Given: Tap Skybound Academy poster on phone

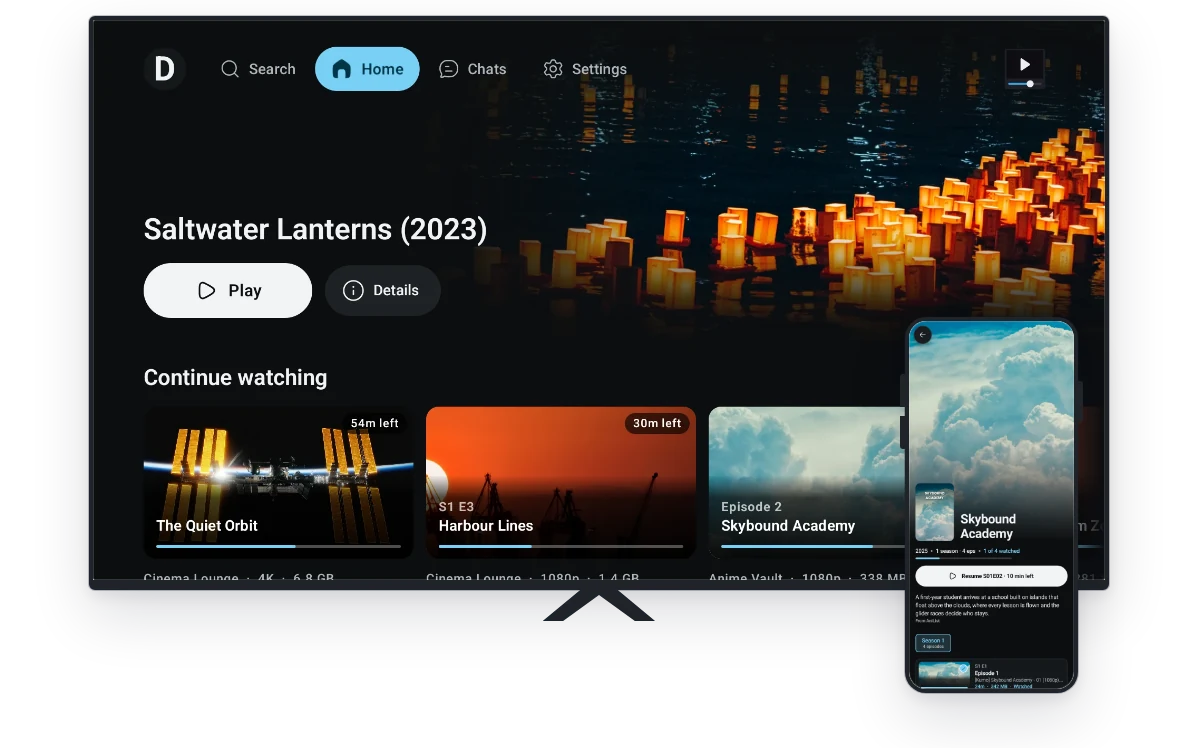Looking at the screenshot, I should pos(934,512).
